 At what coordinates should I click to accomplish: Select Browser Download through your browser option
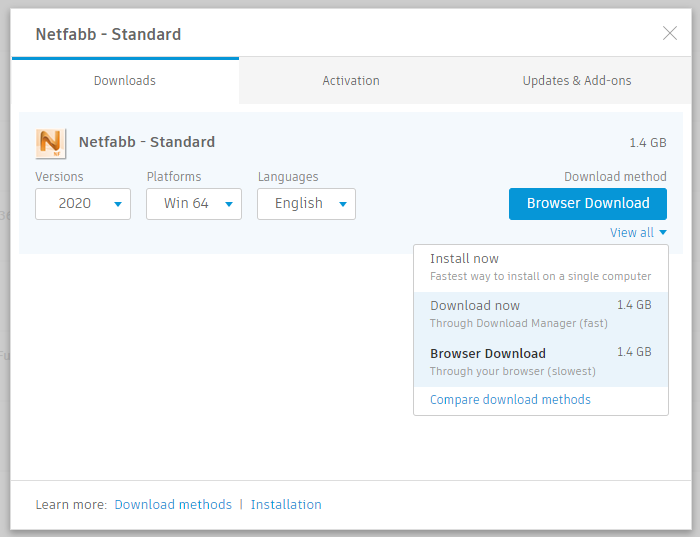541,362
